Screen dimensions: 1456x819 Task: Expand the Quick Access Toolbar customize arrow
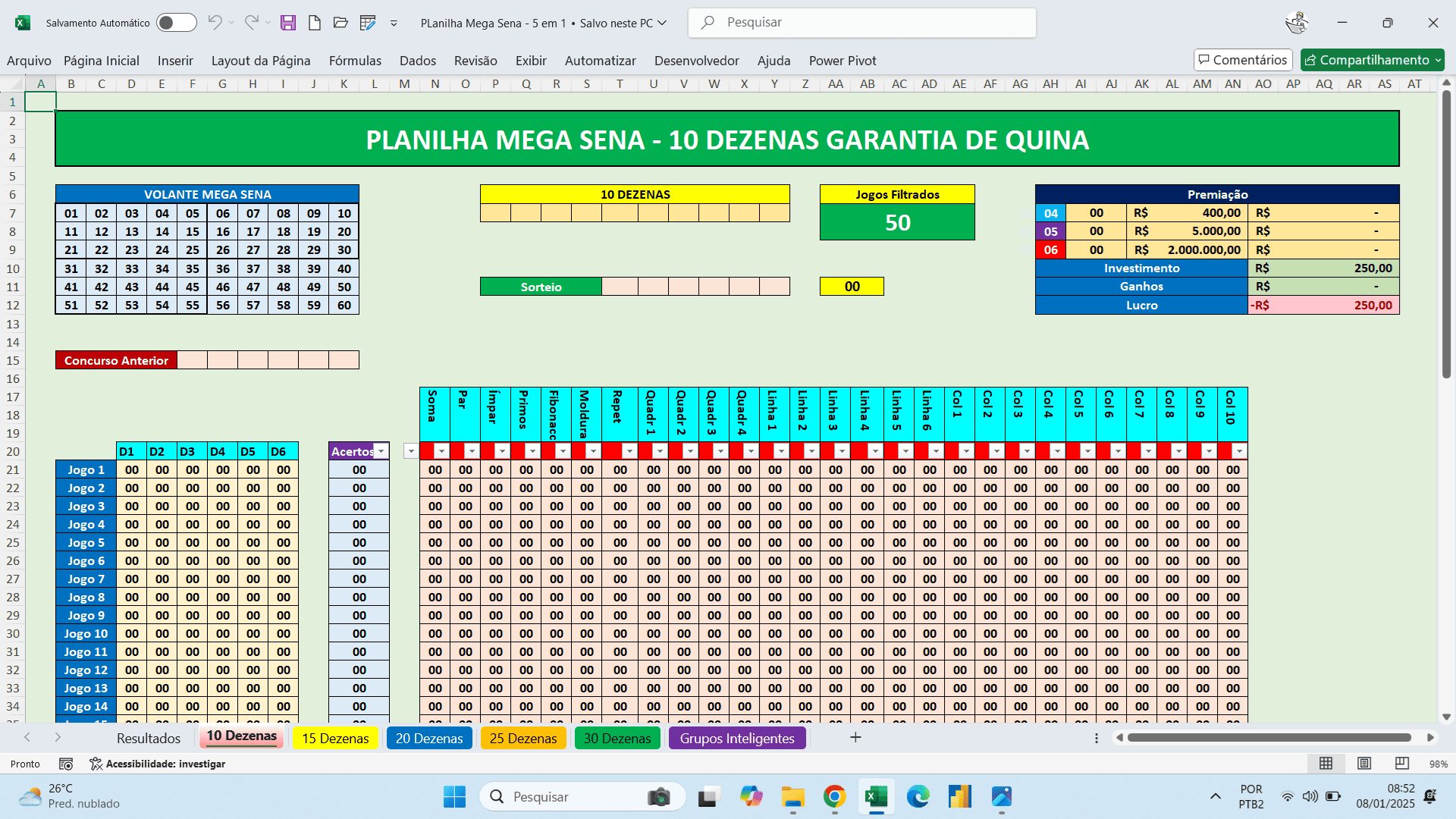(x=394, y=24)
